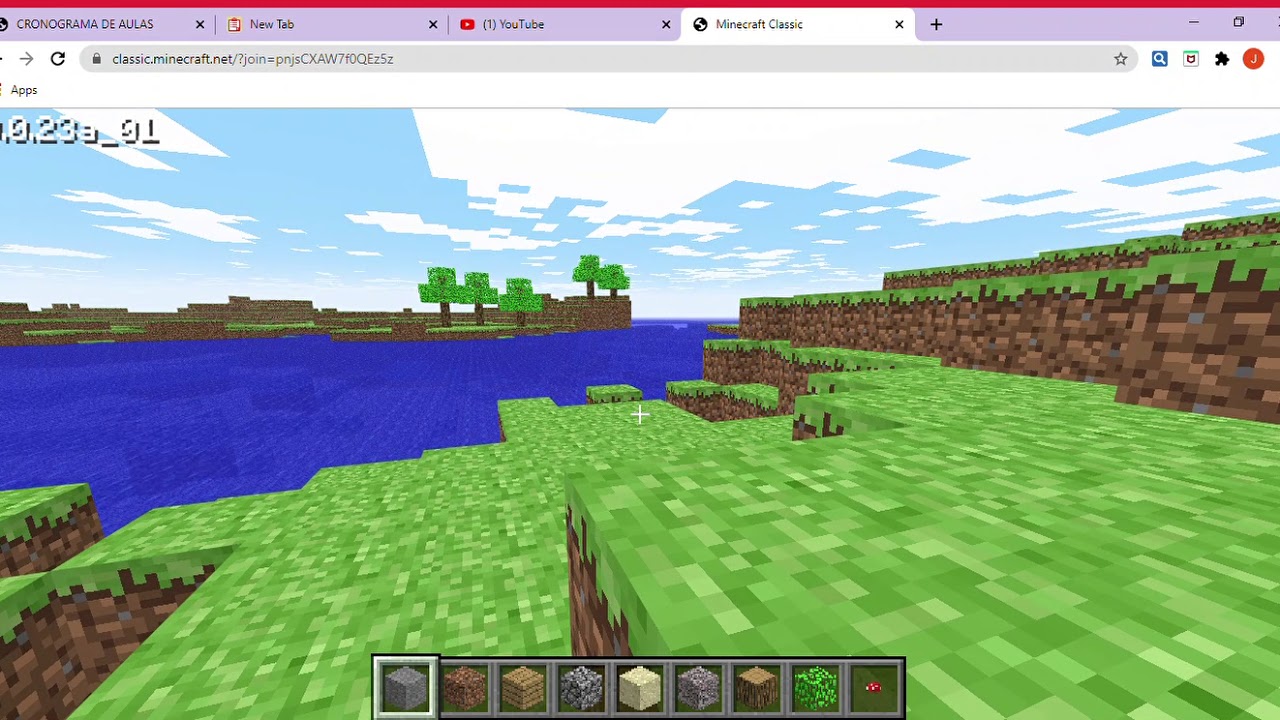The image size is (1280, 720).
Task: Select the leaves block in hotbar
Action: click(815, 688)
